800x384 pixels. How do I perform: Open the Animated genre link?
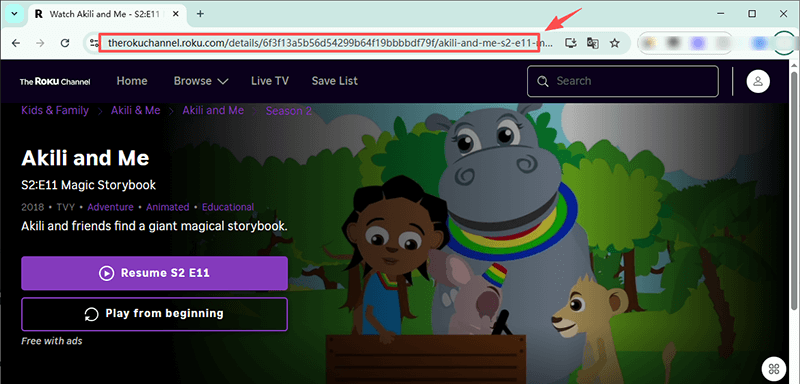168,207
